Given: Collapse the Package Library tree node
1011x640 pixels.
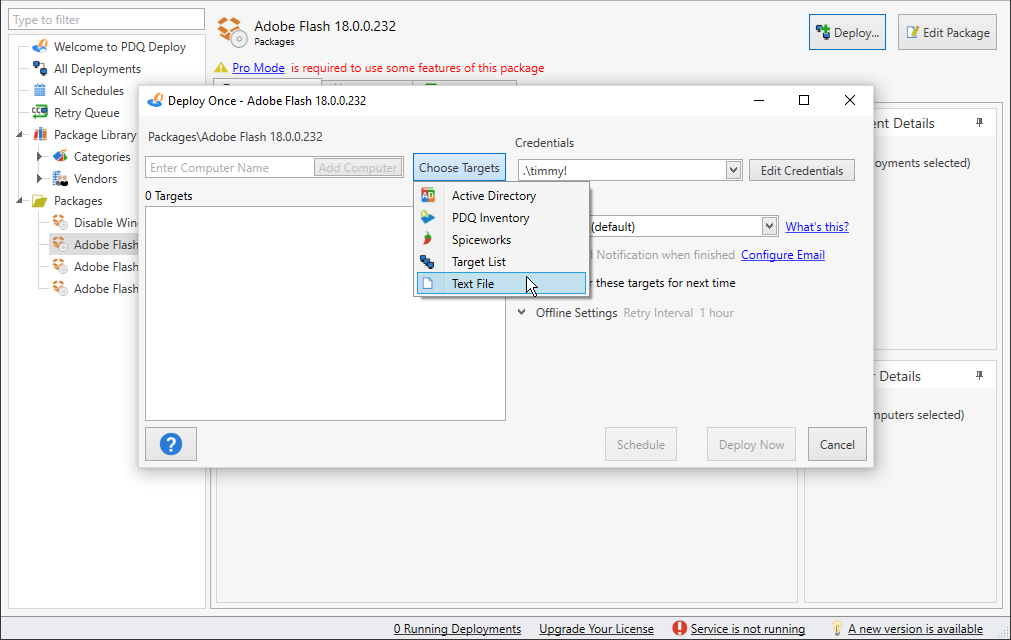Looking at the screenshot, I should click(x=19, y=134).
